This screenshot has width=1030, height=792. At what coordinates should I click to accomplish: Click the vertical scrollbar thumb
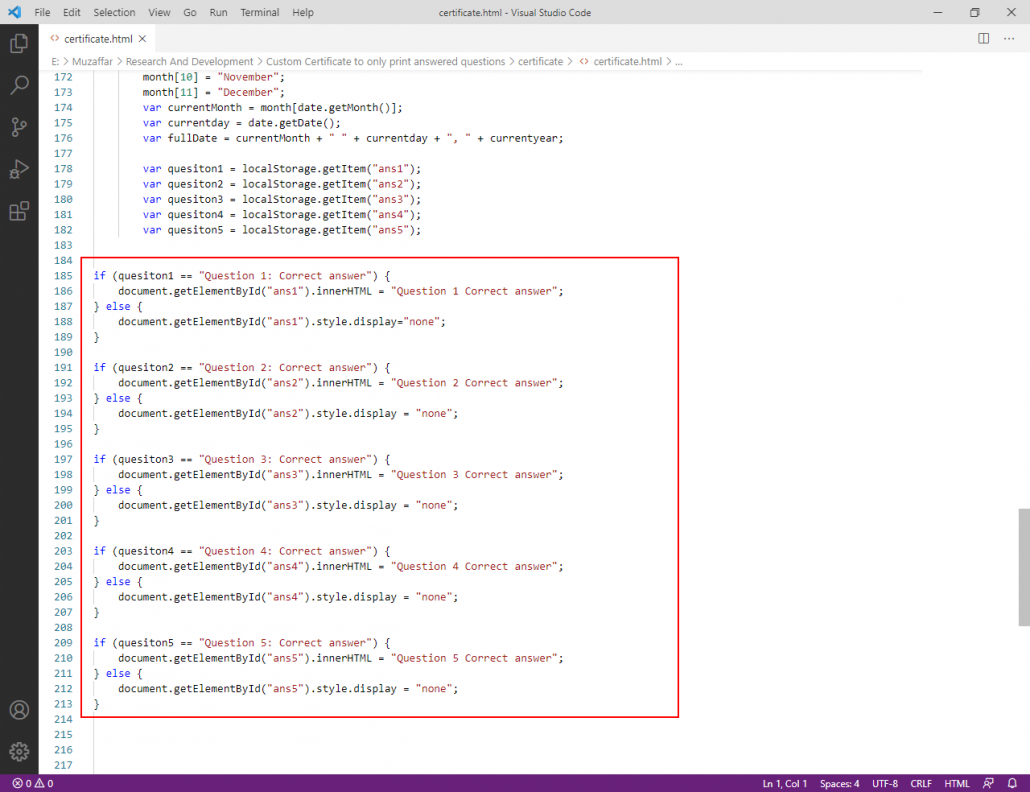pyautogui.click(x=1024, y=566)
